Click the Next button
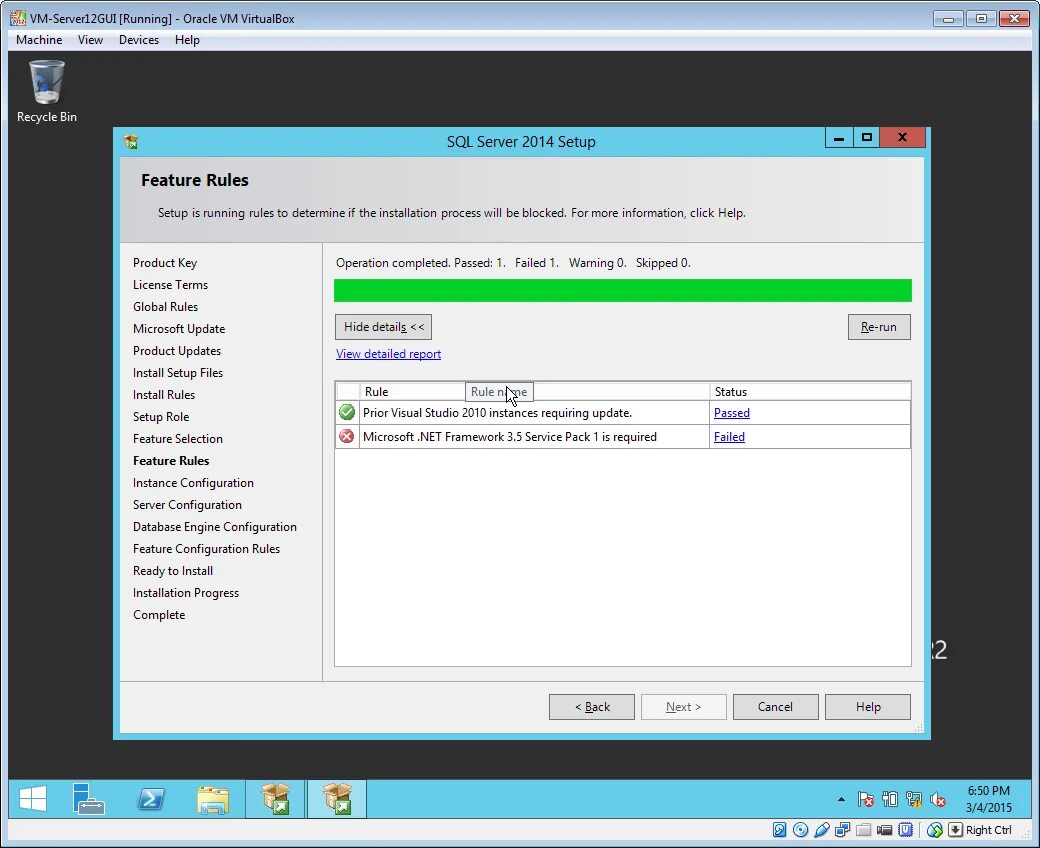Viewport: 1040px width, 848px height. [683, 707]
